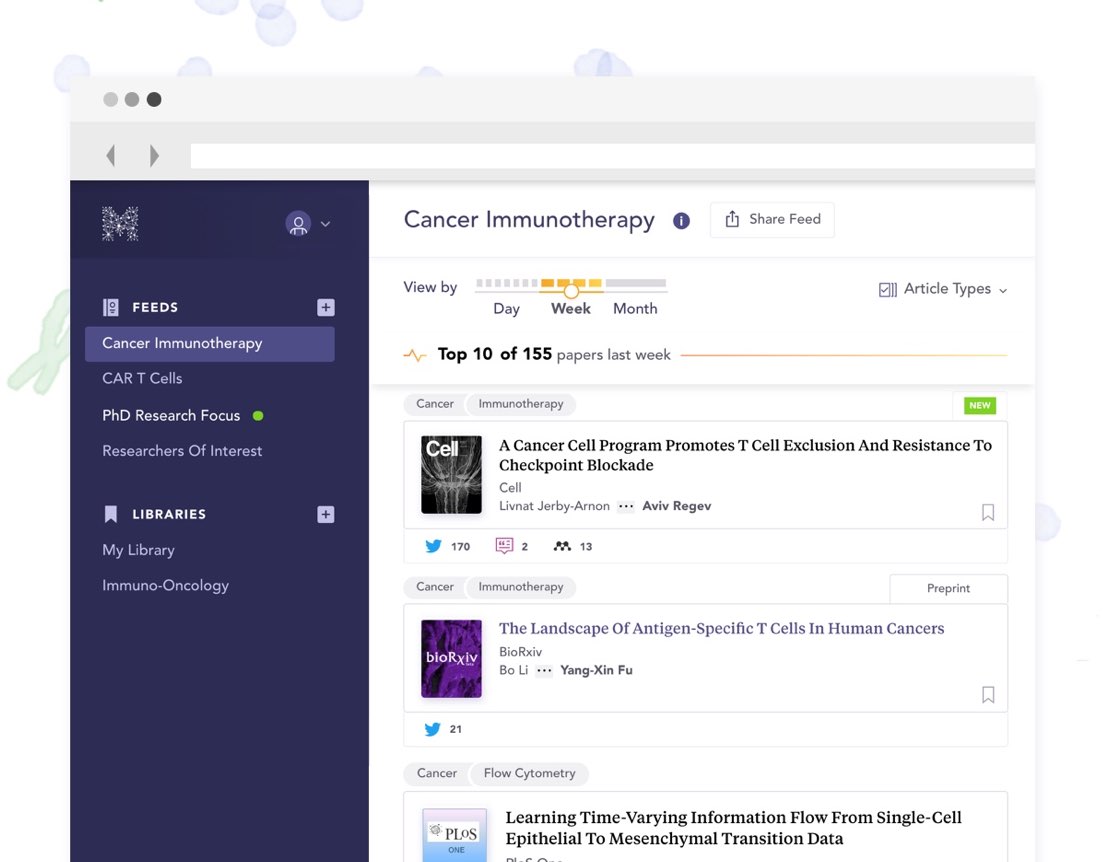
Task: Open the info icon beside Cancer Immunotherapy
Action: click(681, 221)
